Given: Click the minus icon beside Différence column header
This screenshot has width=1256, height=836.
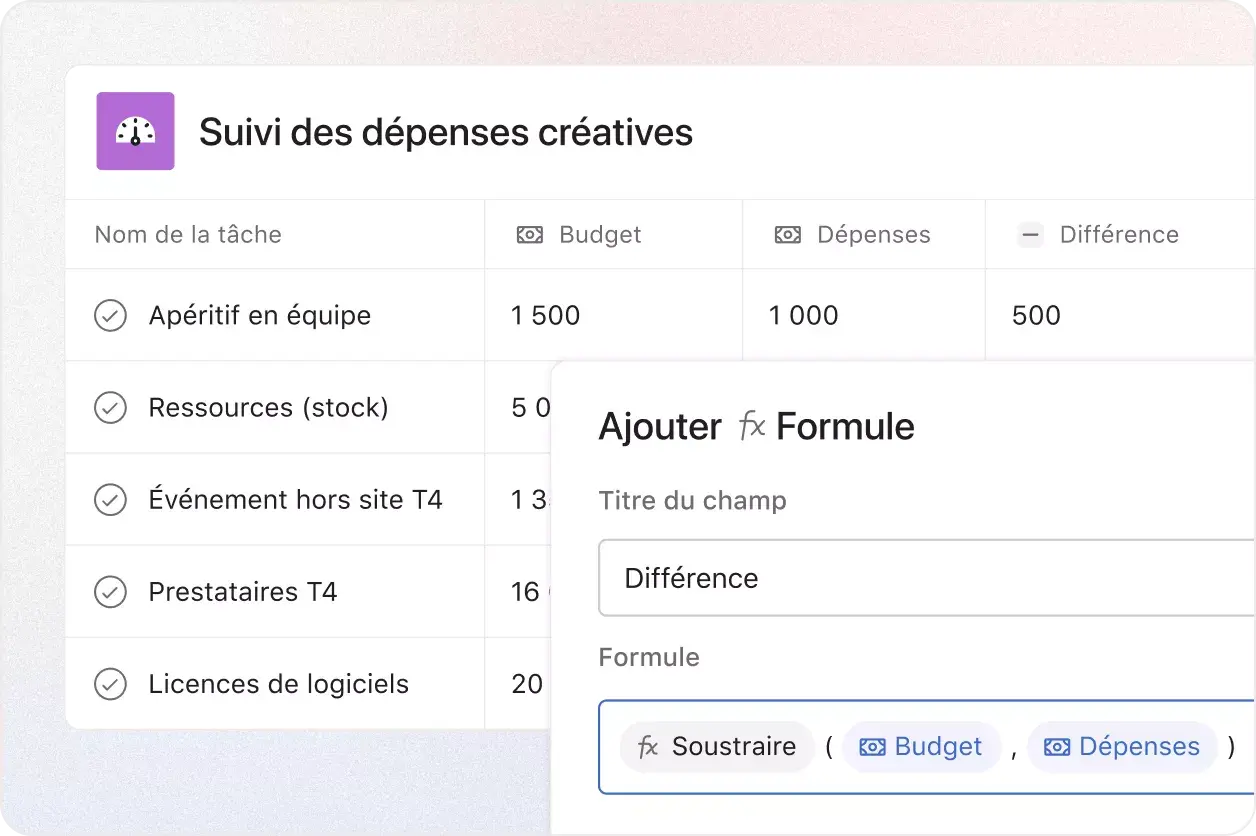Looking at the screenshot, I should click(1029, 234).
